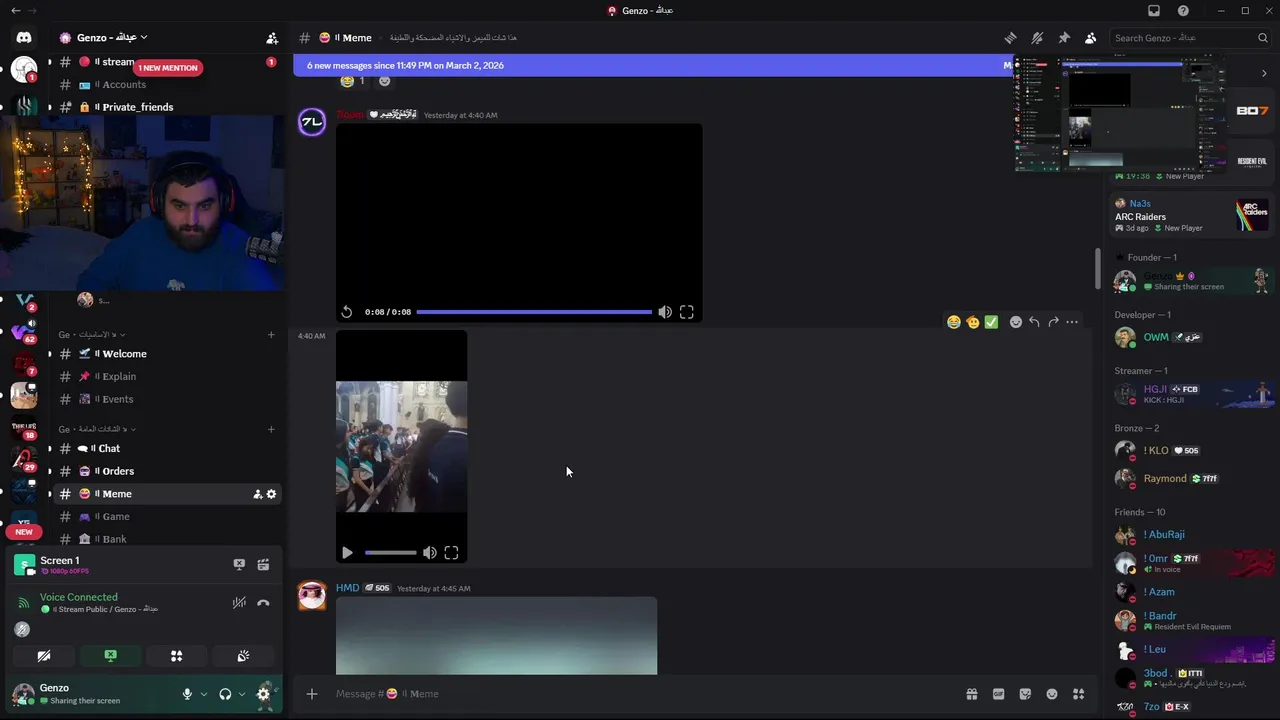React with the laughing emoji
Image resolution: width=1280 pixels, height=720 pixels.
click(x=954, y=322)
